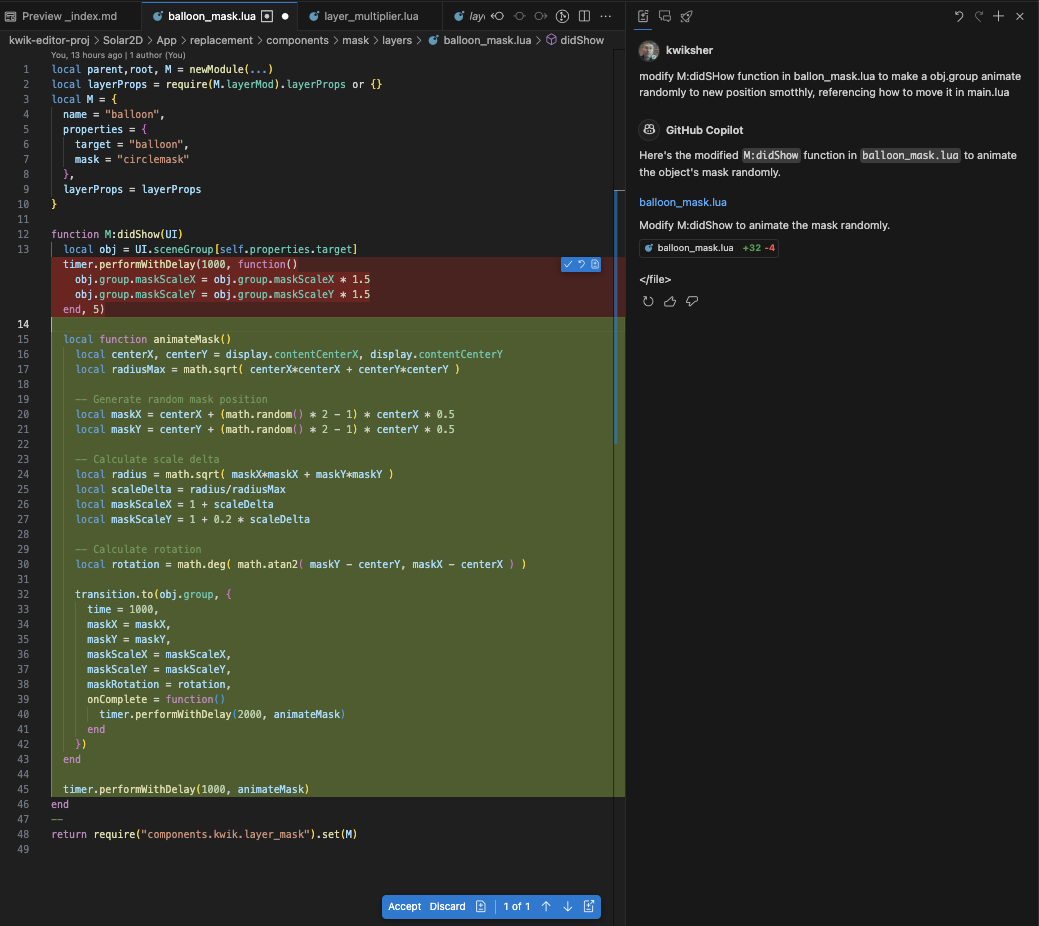
Task: Start a new Copilot edit session
Action: (x=999, y=16)
